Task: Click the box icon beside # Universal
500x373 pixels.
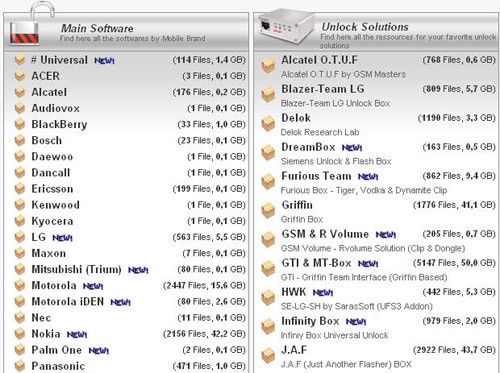Action: coord(20,60)
